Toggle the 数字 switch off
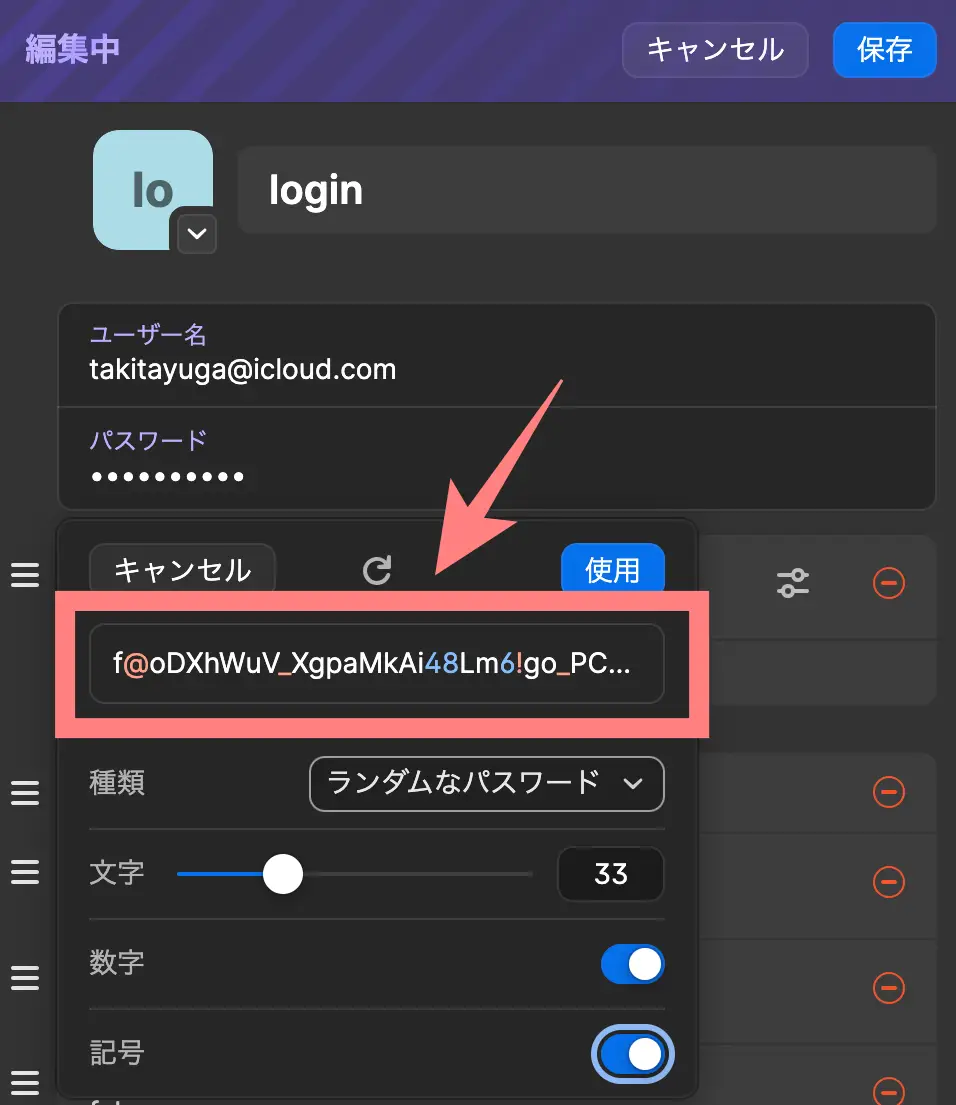Image resolution: width=956 pixels, height=1105 pixels. (632, 964)
